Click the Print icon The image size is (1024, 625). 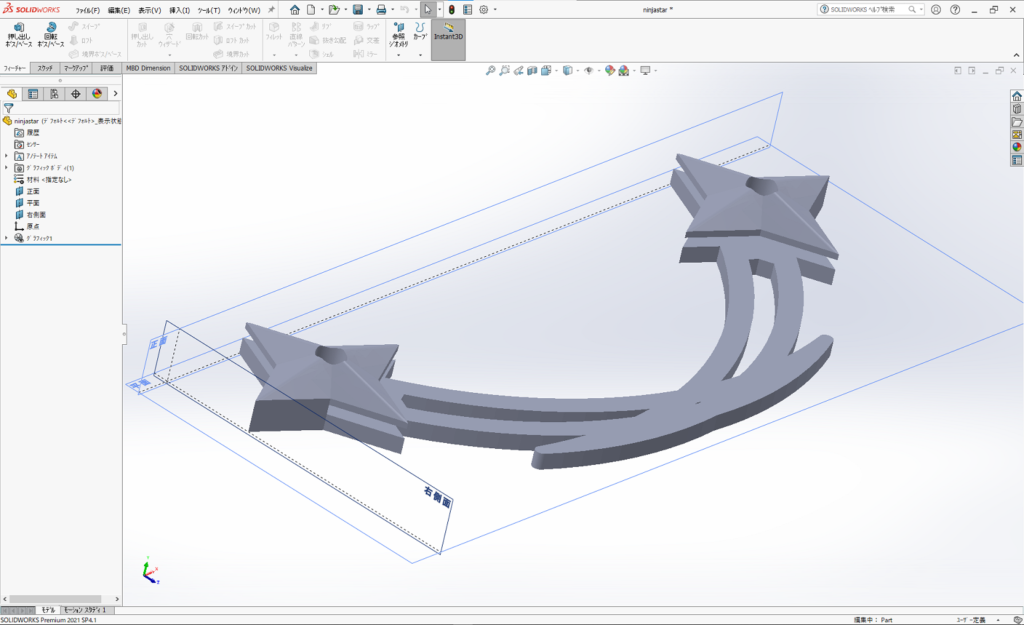pyautogui.click(x=381, y=10)
